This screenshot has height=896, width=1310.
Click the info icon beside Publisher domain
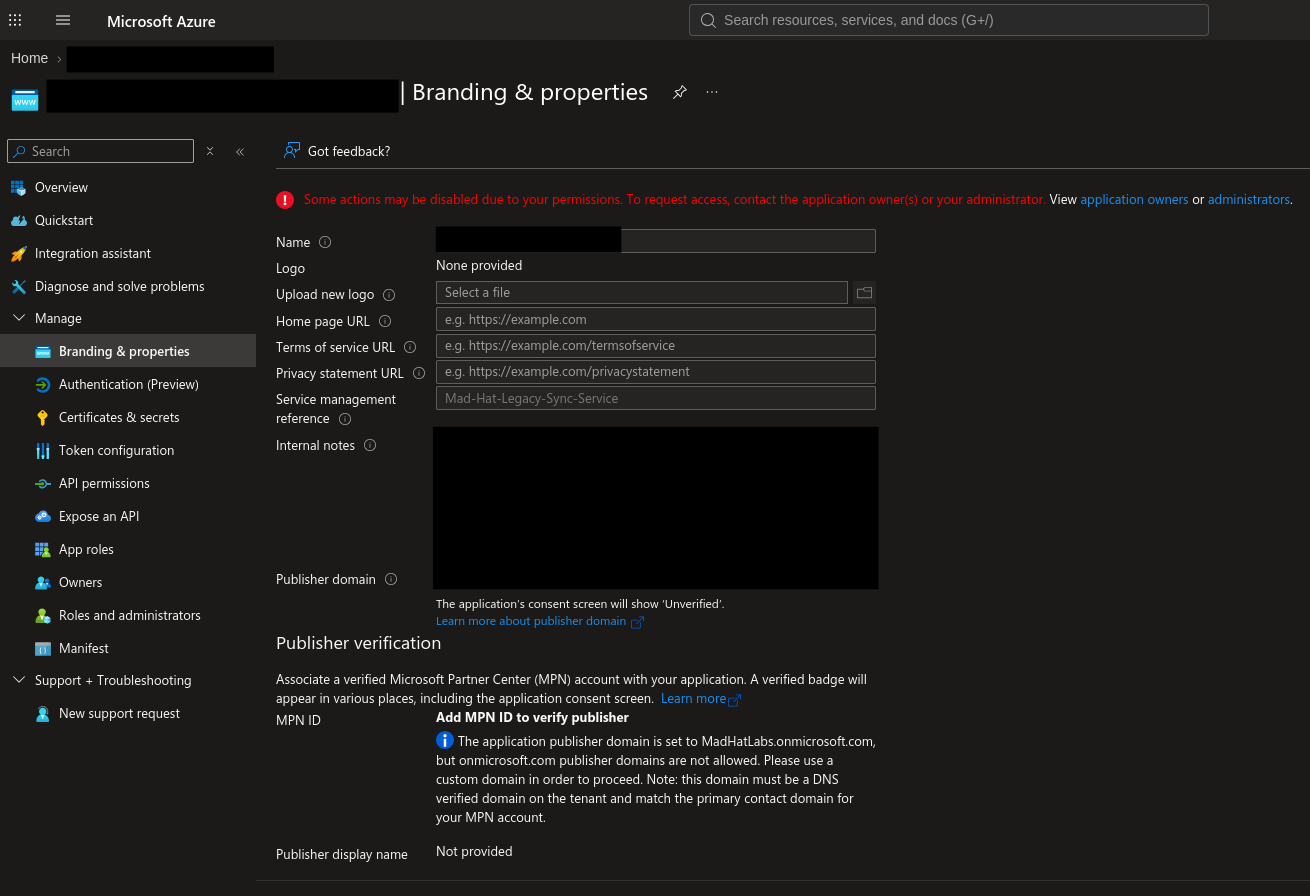click(391, 579)
